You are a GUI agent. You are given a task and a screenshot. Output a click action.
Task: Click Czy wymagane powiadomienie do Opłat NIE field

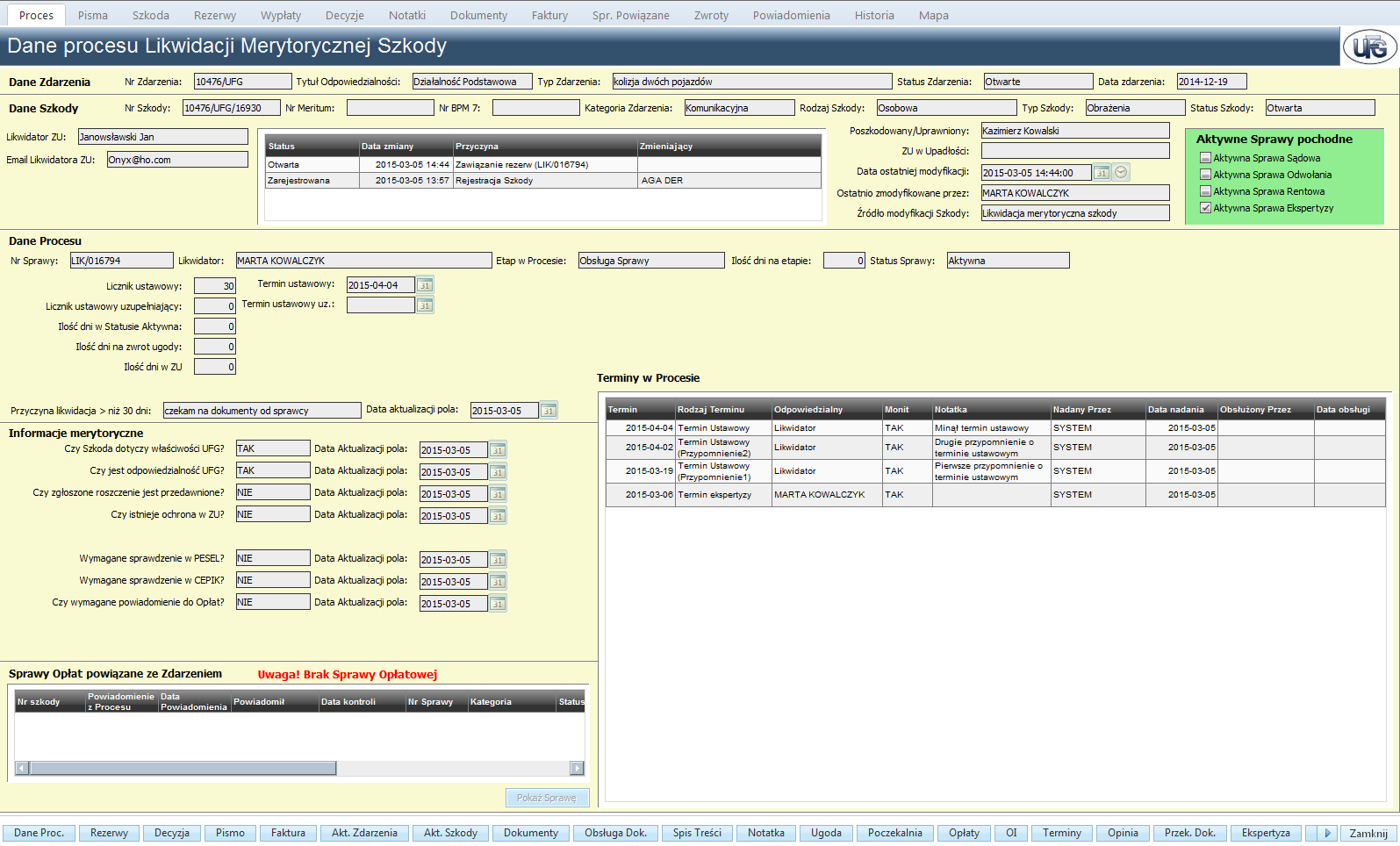273,603
